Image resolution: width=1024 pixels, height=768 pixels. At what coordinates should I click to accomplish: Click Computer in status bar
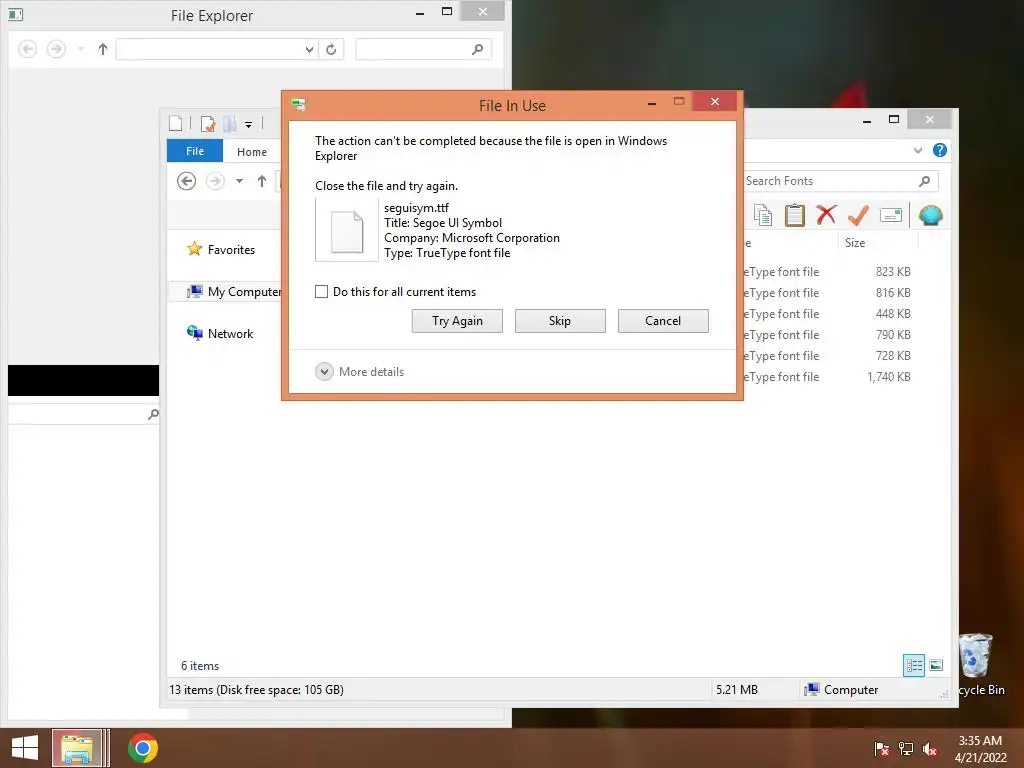point(842,690)
